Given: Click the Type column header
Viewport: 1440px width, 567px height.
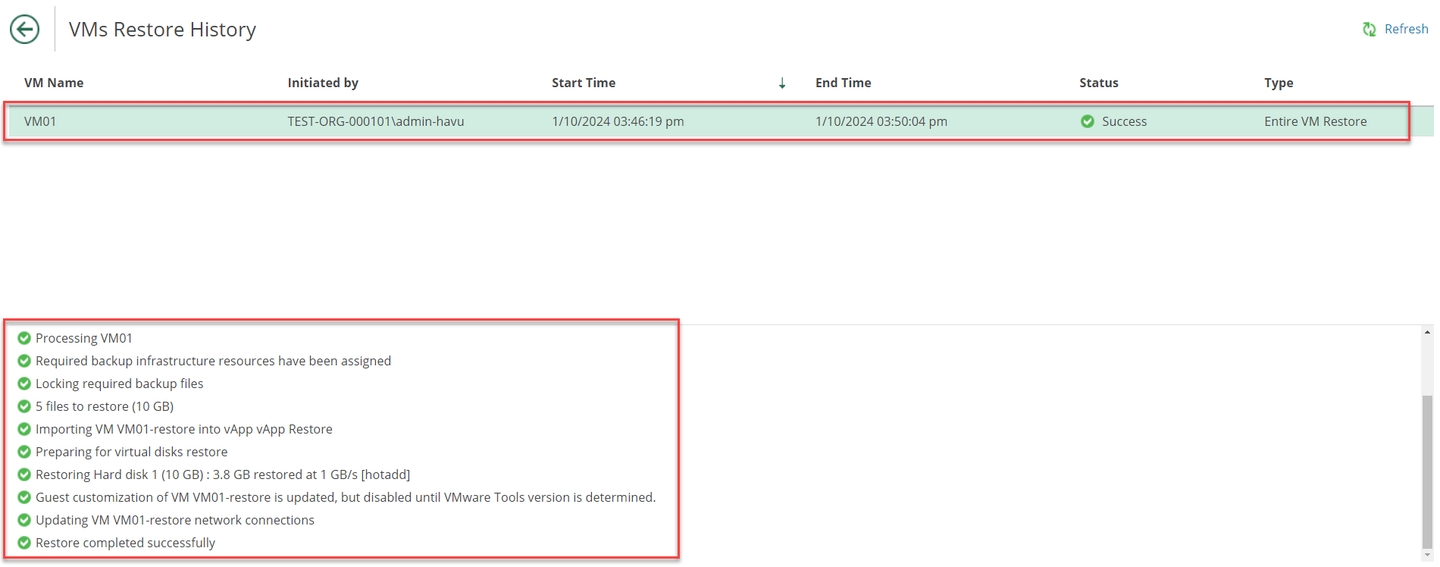Looking at the screenshot, I should (x=1278, y=83).
